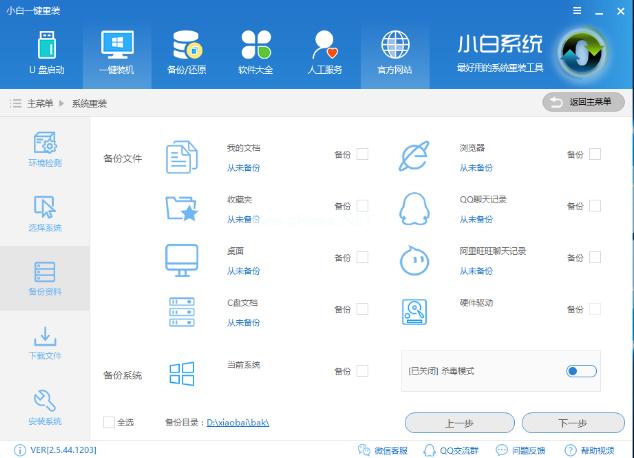The image size is (634, 458).
Task: Tick the 全选 select-all checkbox
Action: pos(109,422)
